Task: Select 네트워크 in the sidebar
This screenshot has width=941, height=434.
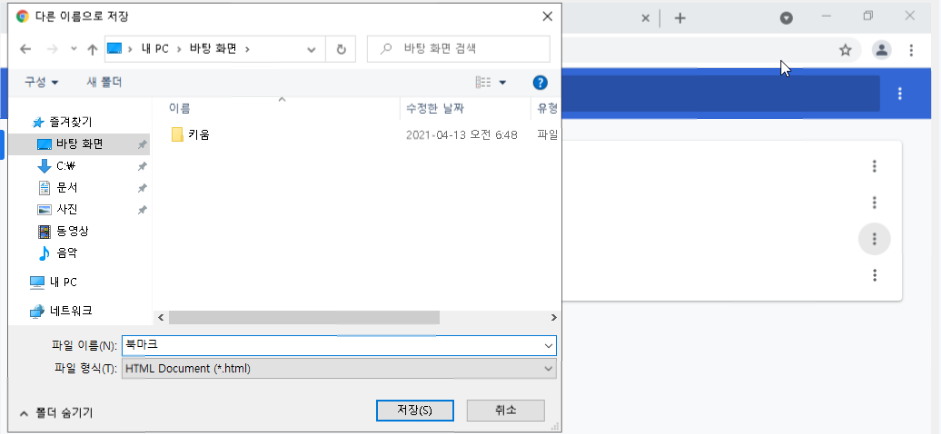Action: pos(71,311)
